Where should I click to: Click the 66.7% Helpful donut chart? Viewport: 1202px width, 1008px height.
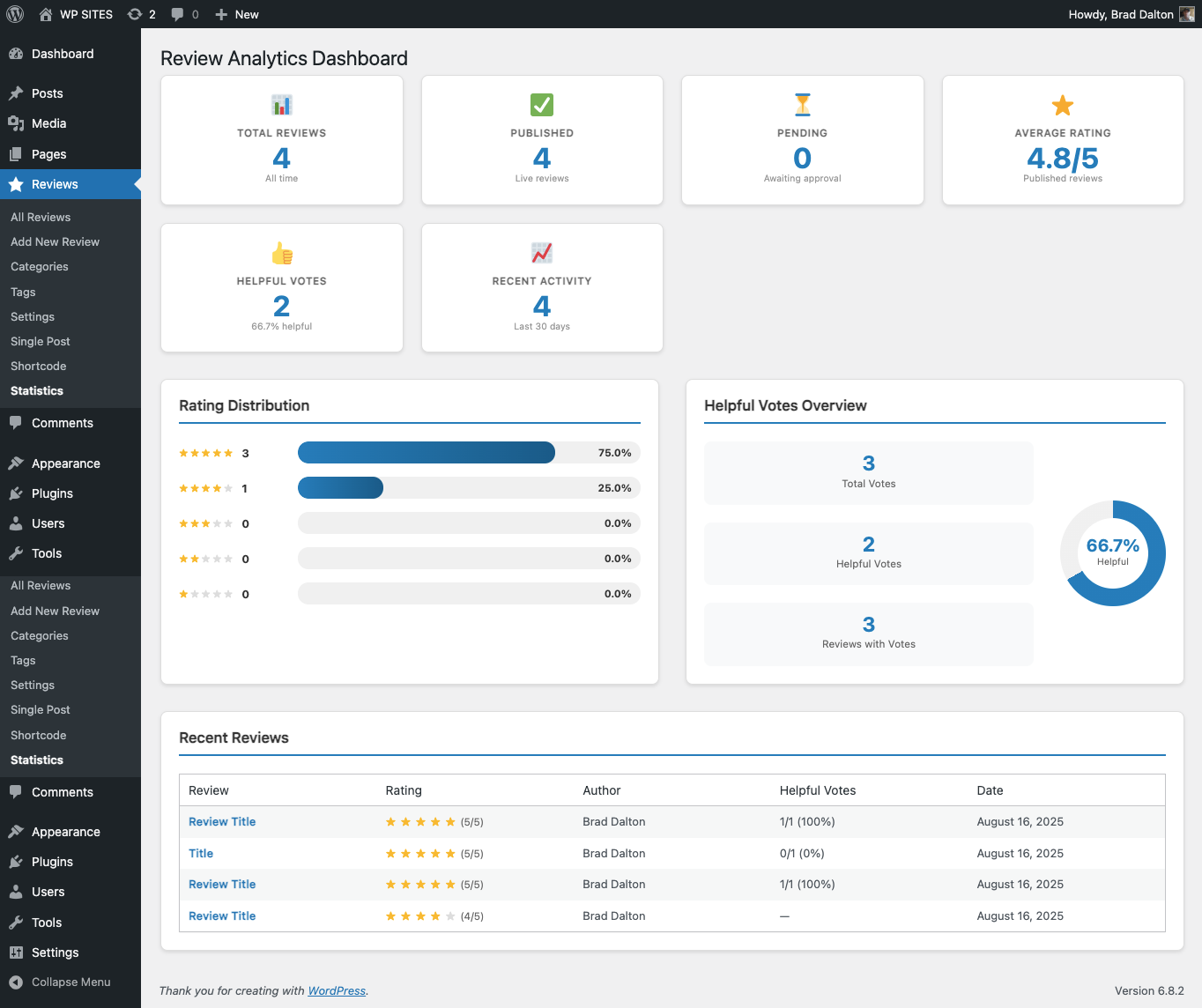(x=1112, y=553)
